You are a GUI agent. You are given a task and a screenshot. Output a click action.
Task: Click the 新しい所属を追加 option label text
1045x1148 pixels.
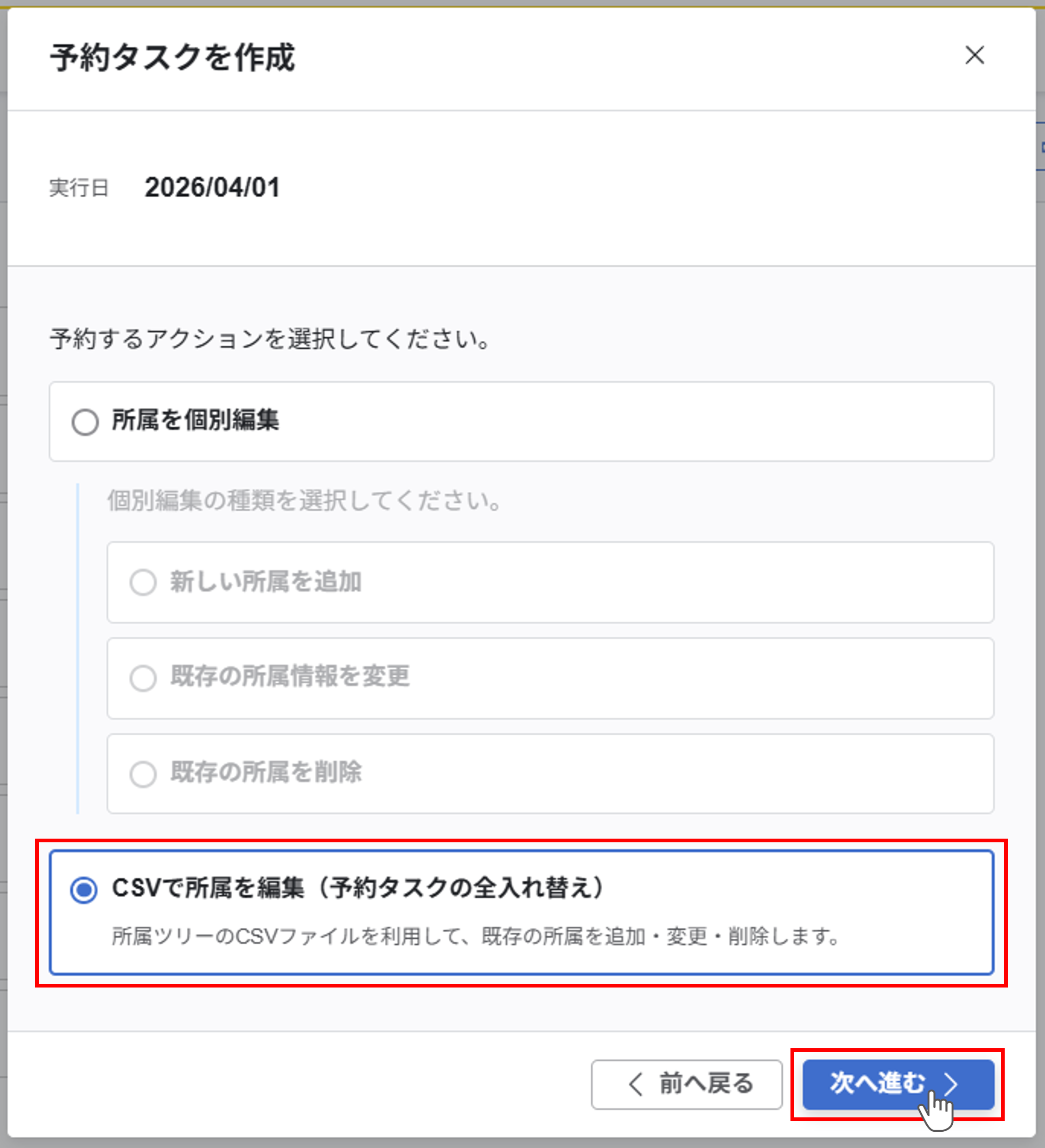(266, 582)
